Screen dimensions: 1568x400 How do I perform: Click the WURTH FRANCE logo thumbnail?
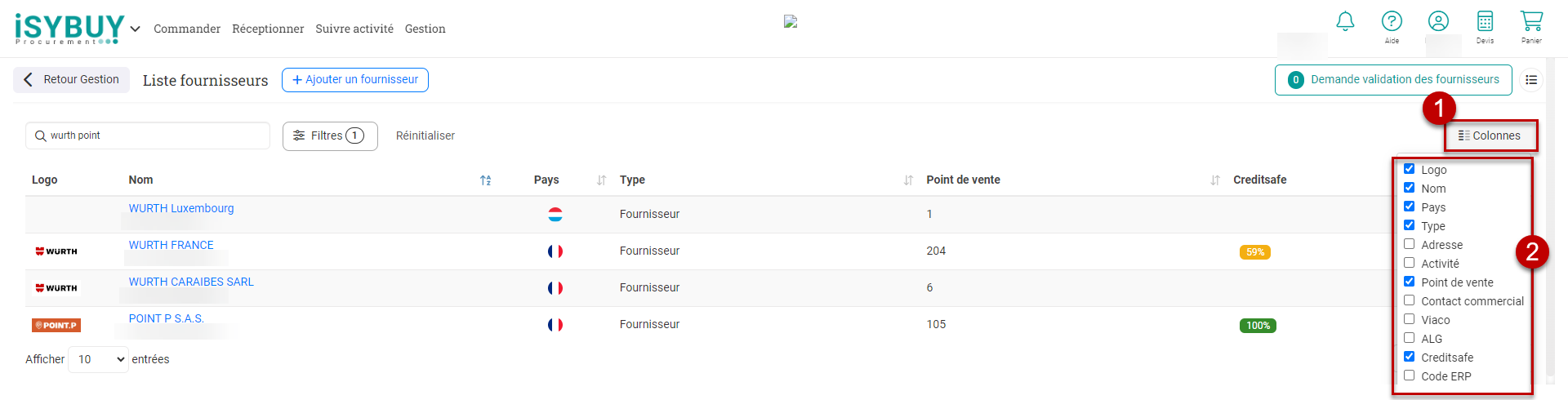(x=56, y=251)
